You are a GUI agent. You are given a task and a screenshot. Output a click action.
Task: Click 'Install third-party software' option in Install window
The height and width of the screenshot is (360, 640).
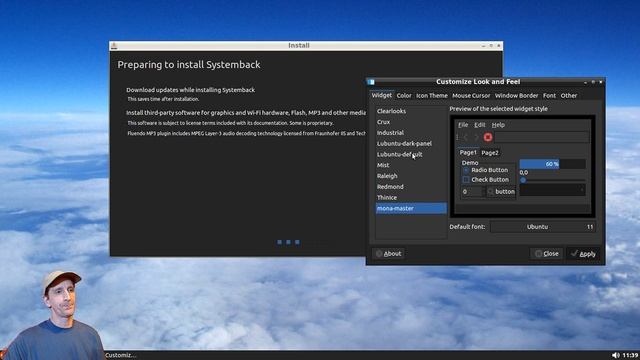(246, 113)
